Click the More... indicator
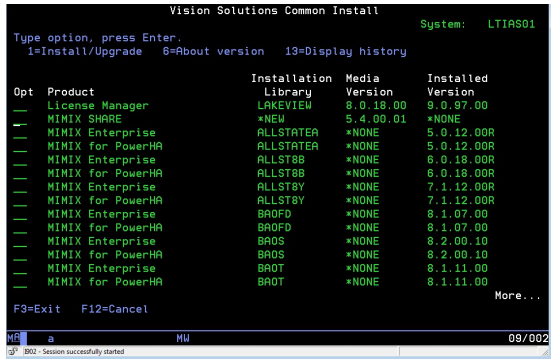The image size is (553, 362). pyautogui.click(x=517, y=296)
